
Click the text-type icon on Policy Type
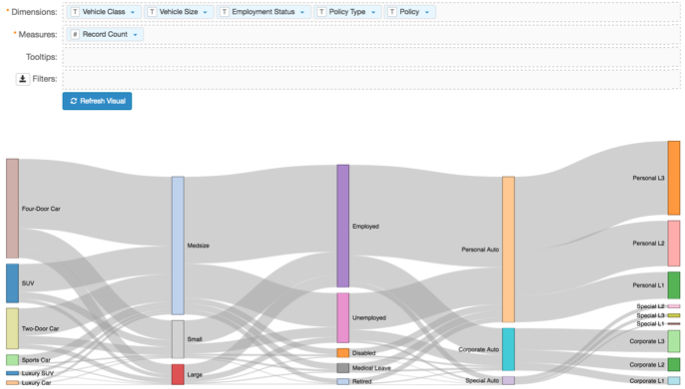pyautogui.click(x=322, y=12)
